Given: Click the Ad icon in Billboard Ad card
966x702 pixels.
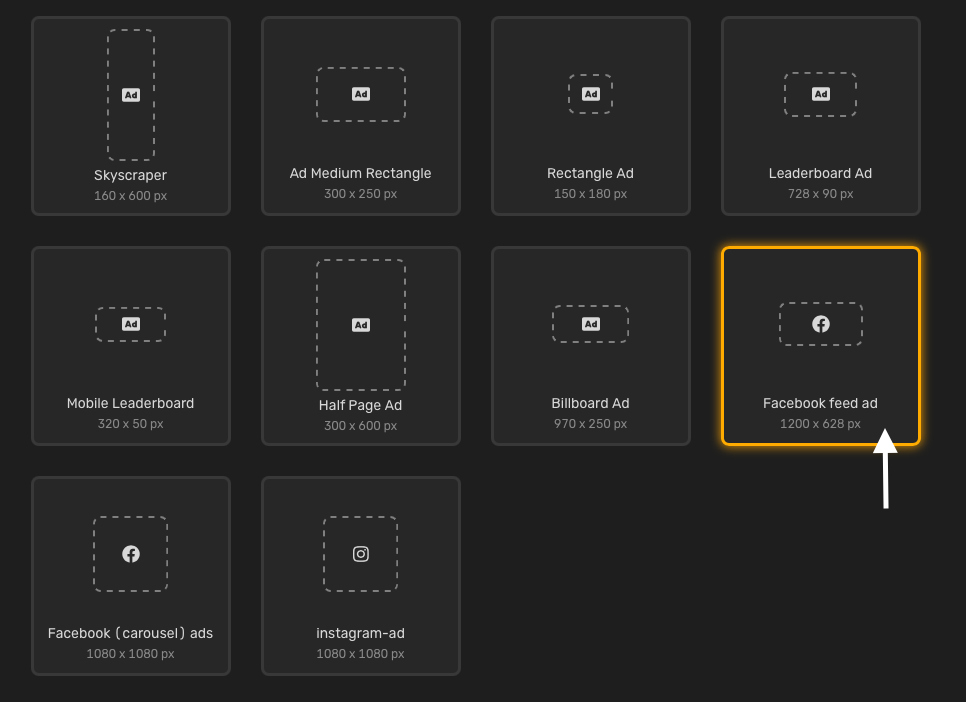Looking at the screenshot, I should click(x=591, y=324).
